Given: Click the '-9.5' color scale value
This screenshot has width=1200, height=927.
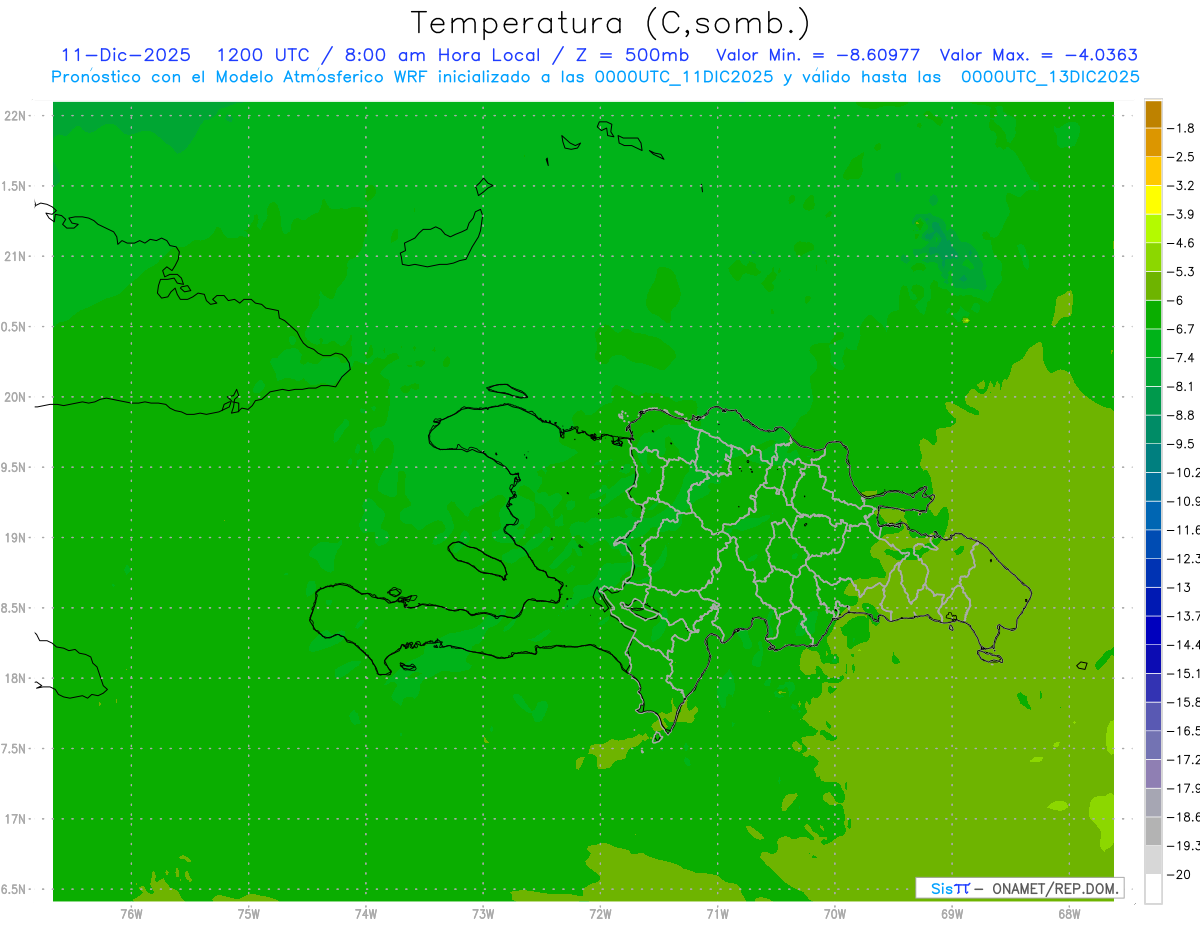Looking at the screenshot, I should click(x=1182, y=444).
